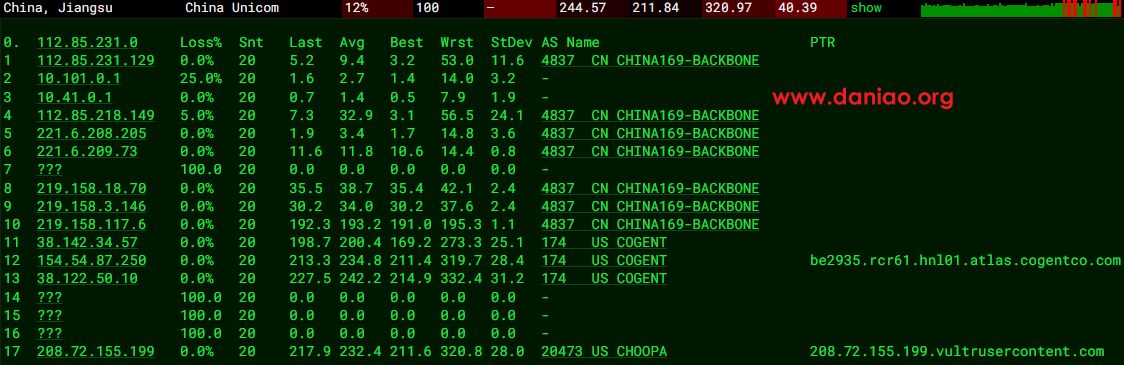
Task: Click the 232.4 average value on hop 17
Action: pyautogui.click(x=361, y=351)
